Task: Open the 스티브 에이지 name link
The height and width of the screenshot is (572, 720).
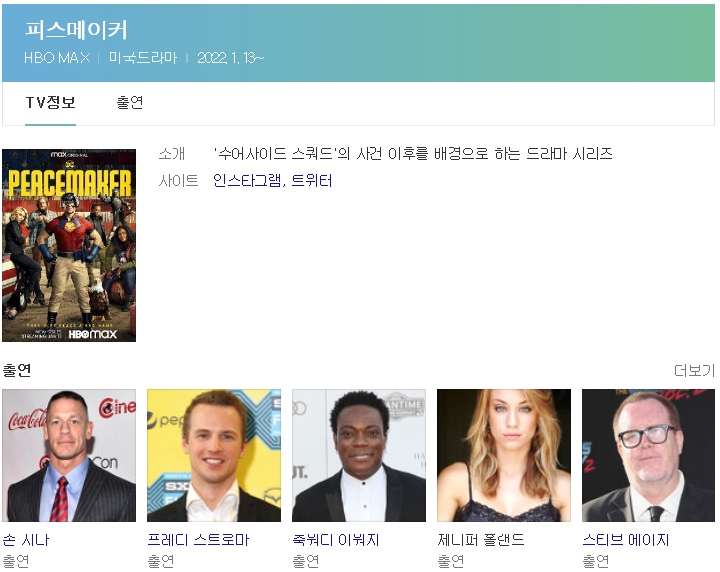Action: coord(626,540)
